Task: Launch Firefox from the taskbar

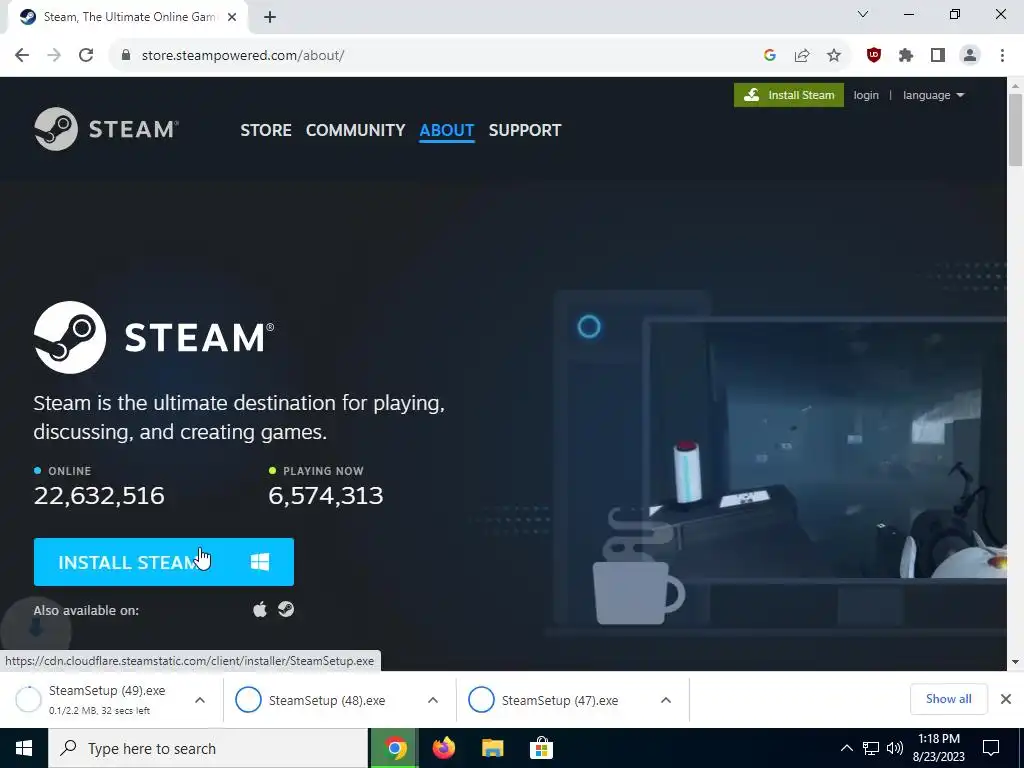Action: (x=444, y=748)
